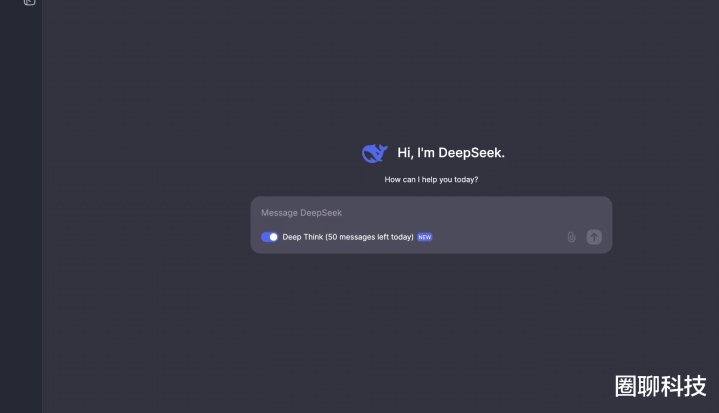
Task: Open the sidebar with the top-left panel icon
Action: (29, 3)
